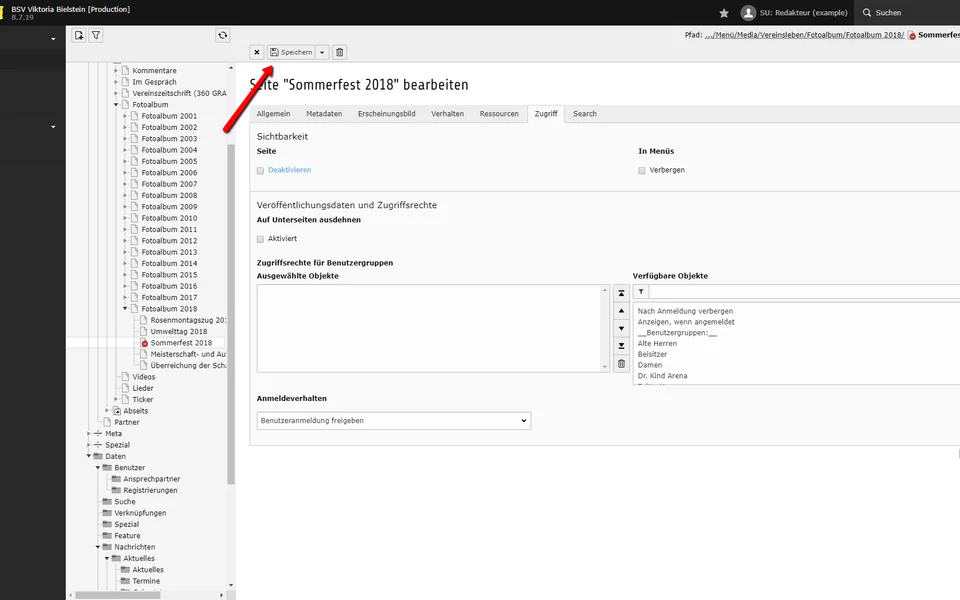This screenshot has width=960, height=600.
Task: Open the Anmeldeverhalten dropdown
Action: pos(393,421)
